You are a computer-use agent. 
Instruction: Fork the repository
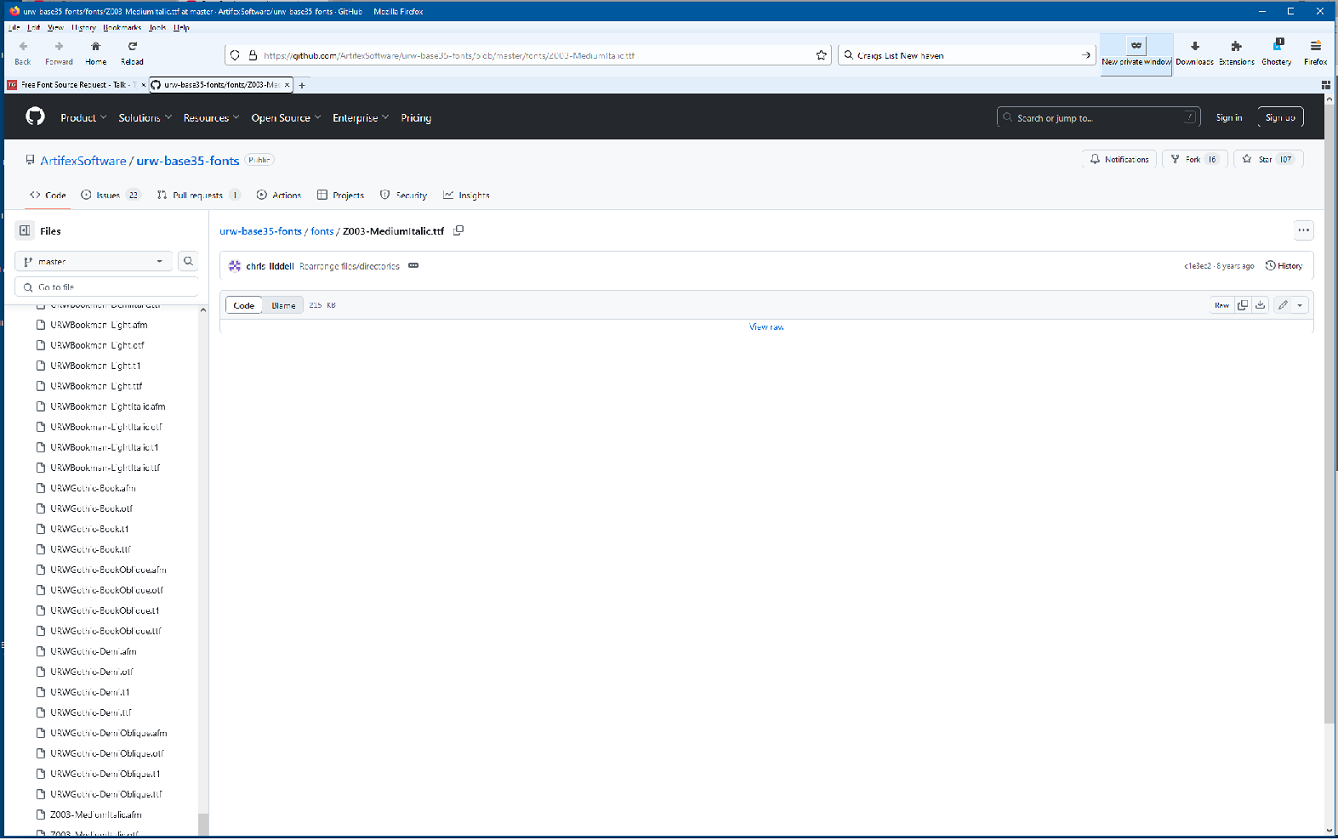pyautogui.click(x=1194, y=159)
